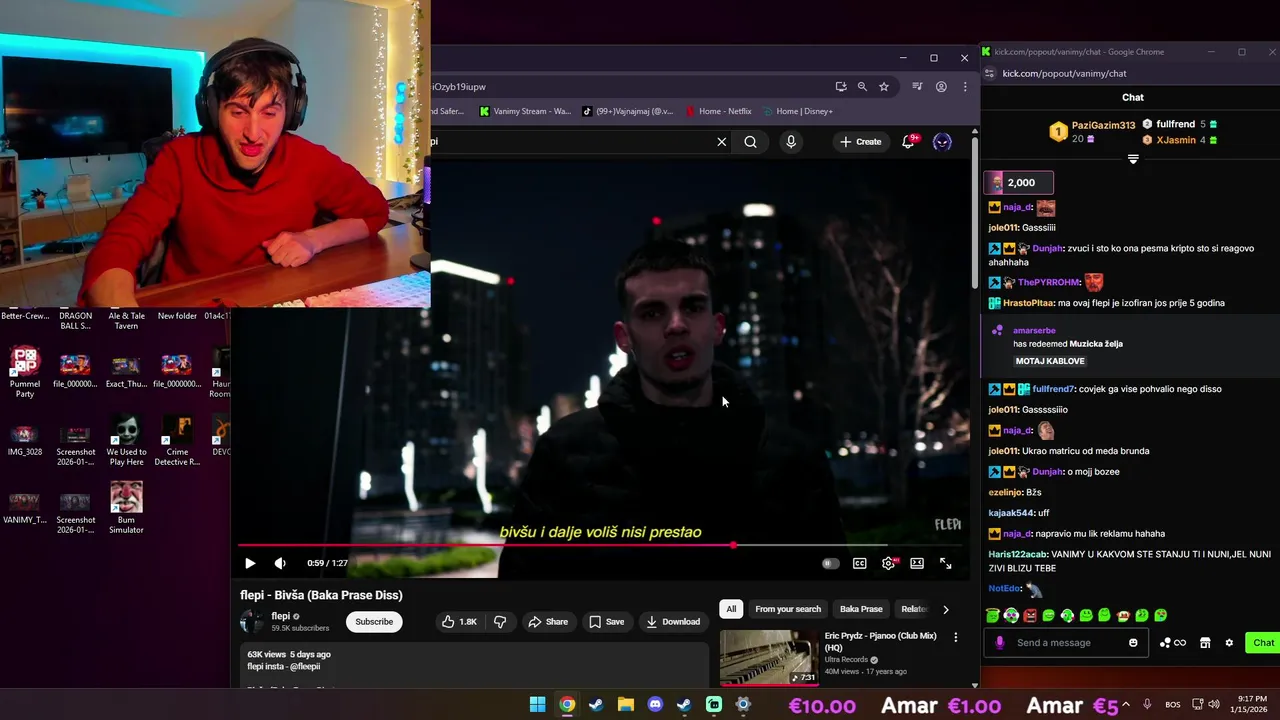Open Chrome install/cast icon in address bar

click(841, 87)
